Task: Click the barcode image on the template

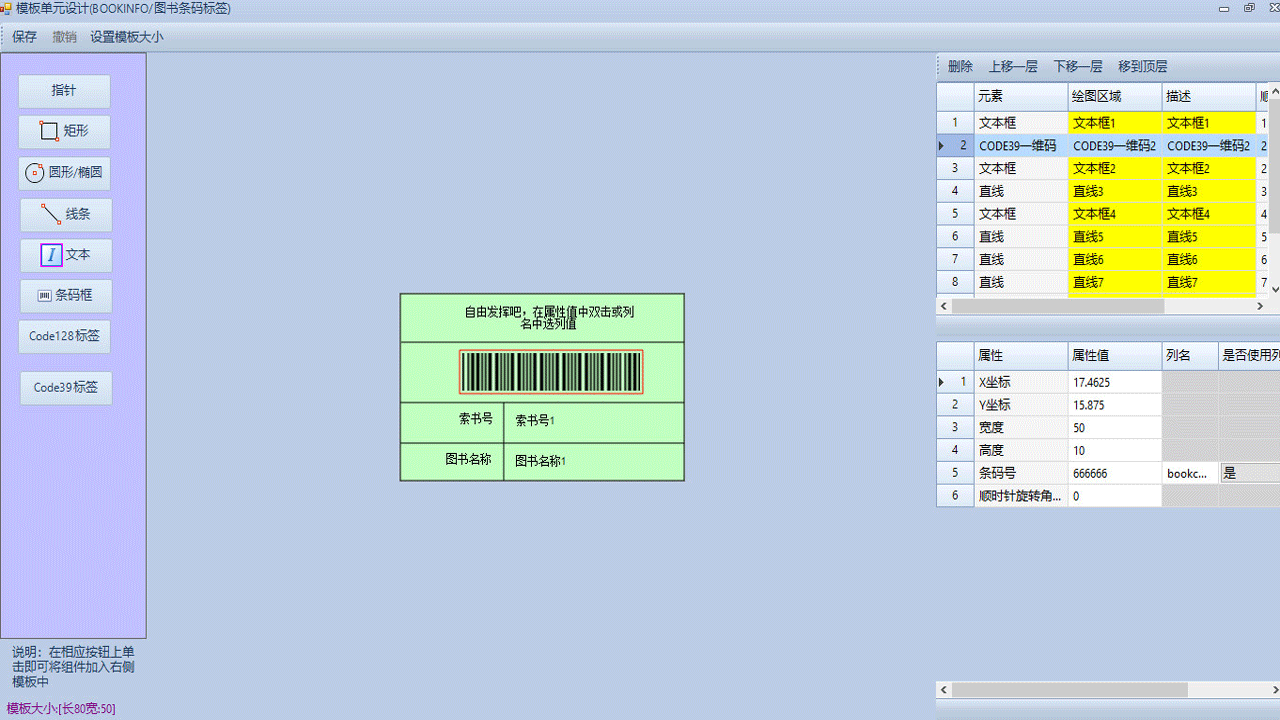Action: pos(551,372)
